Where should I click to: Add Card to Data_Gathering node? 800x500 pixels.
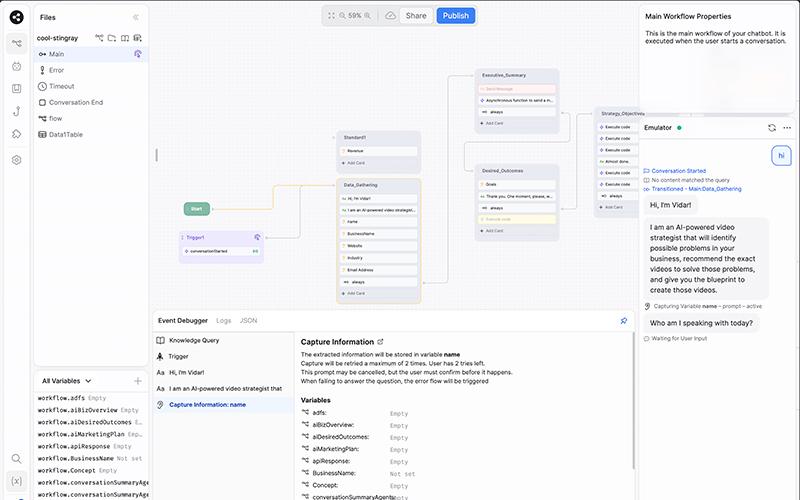pos(354,293)
